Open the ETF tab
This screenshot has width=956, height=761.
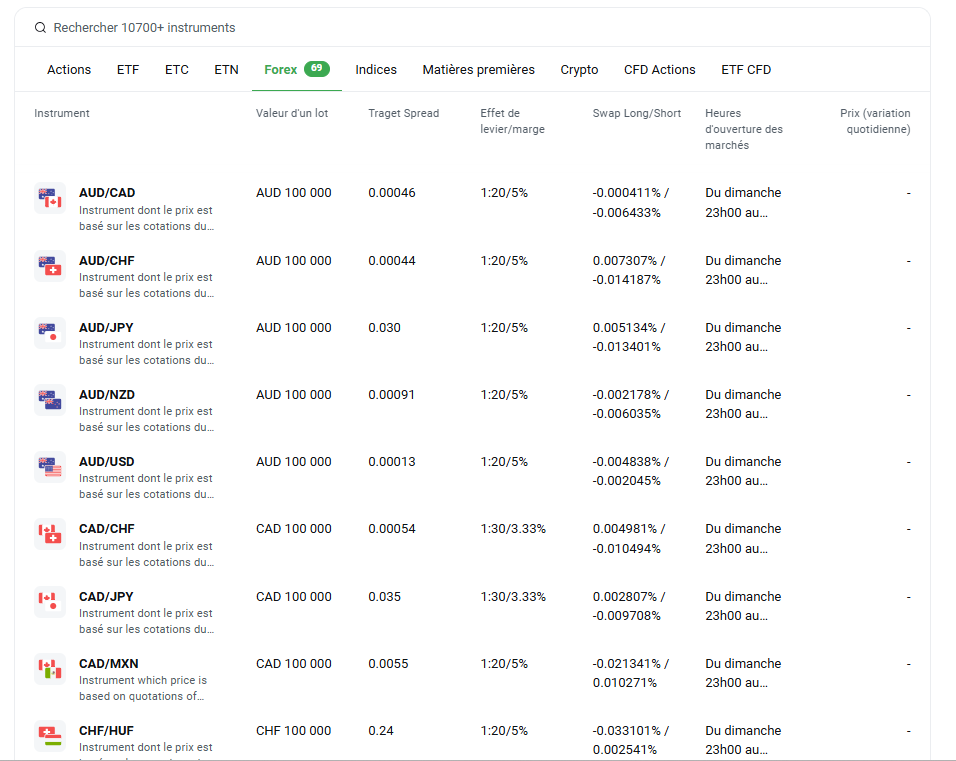pyautogui.click(x=128, y=70)
